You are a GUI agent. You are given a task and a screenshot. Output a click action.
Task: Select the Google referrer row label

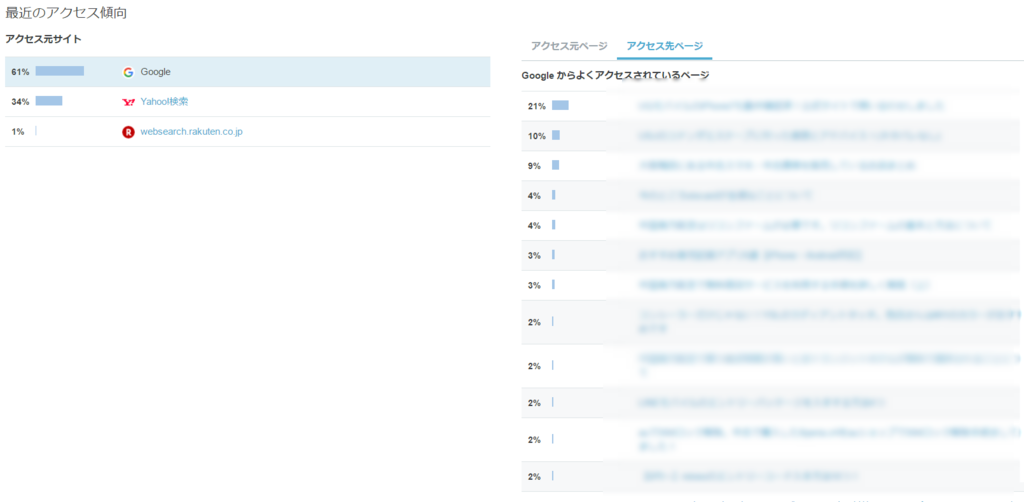[155, 72]
